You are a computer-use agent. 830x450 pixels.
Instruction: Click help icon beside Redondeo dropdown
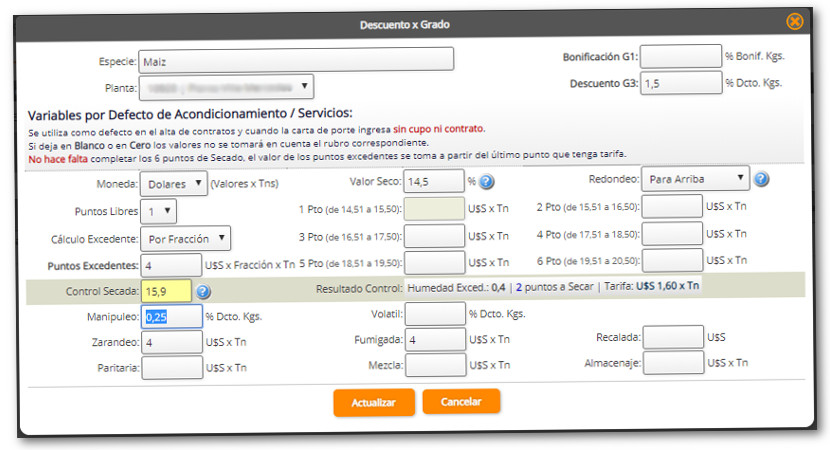tap(761, 180)
